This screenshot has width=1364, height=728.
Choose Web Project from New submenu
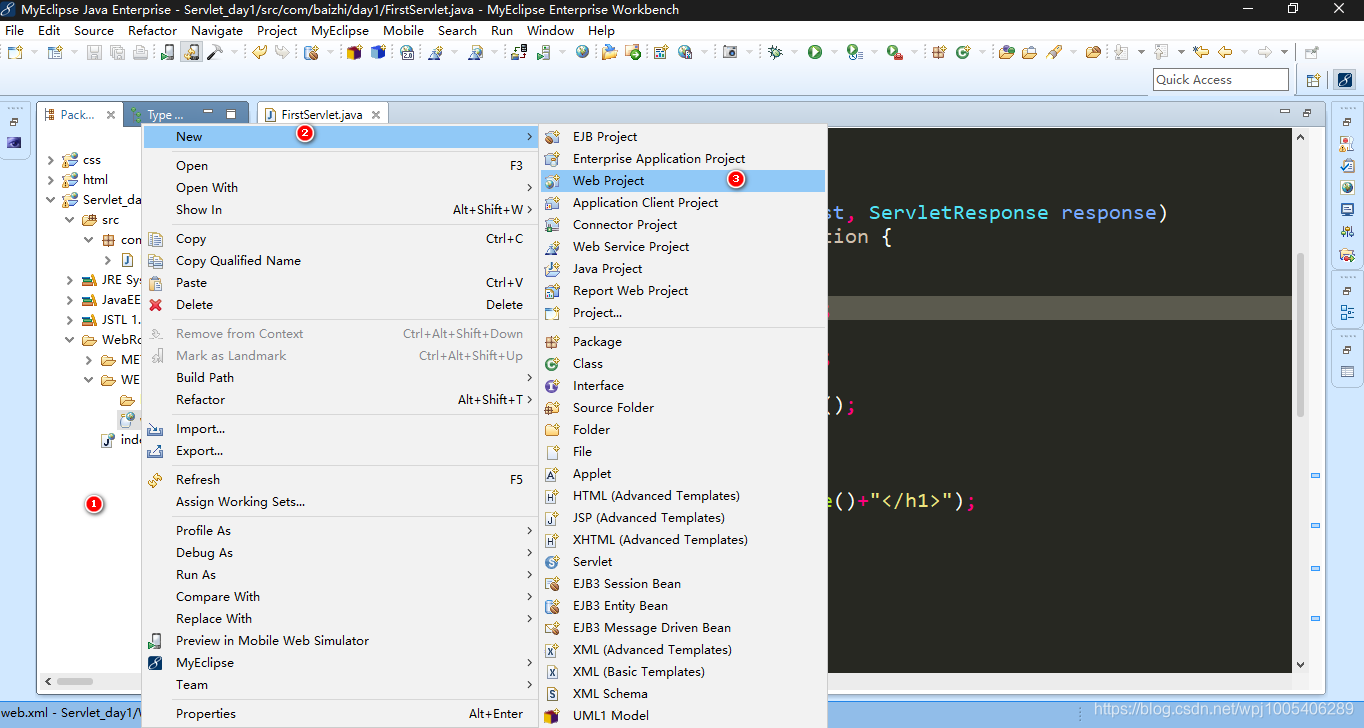tap(683, 181)
